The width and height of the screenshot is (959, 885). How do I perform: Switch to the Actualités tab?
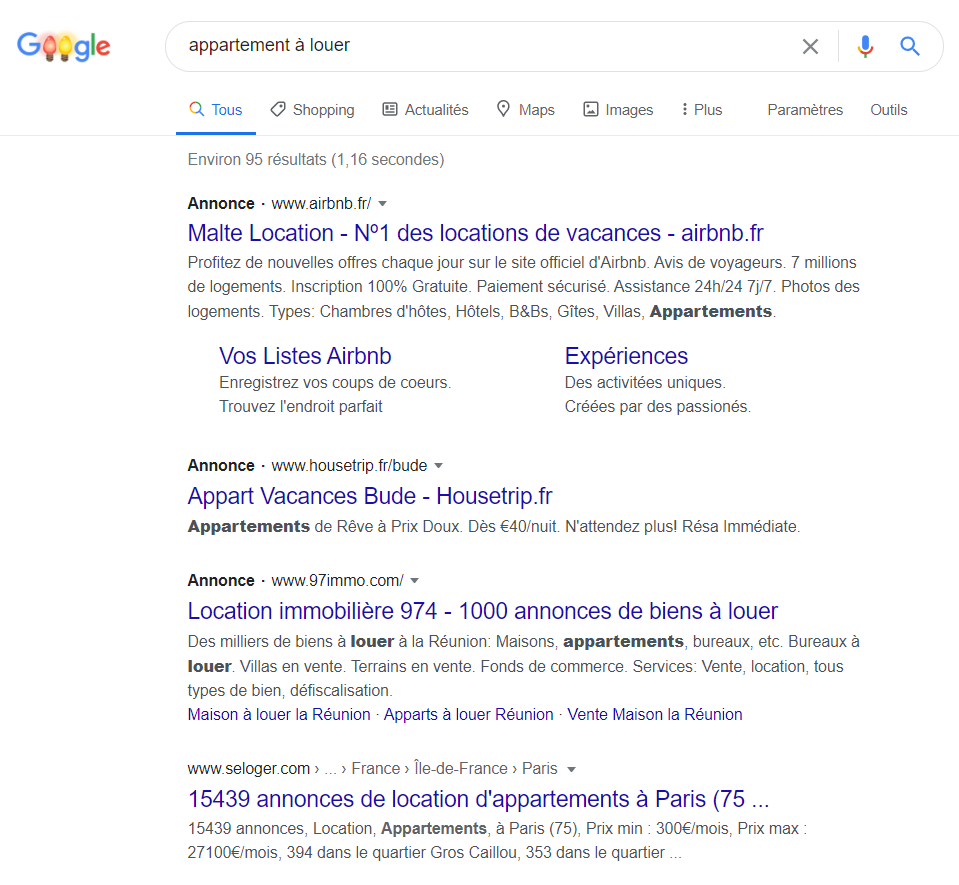click(x=425, y=110)
